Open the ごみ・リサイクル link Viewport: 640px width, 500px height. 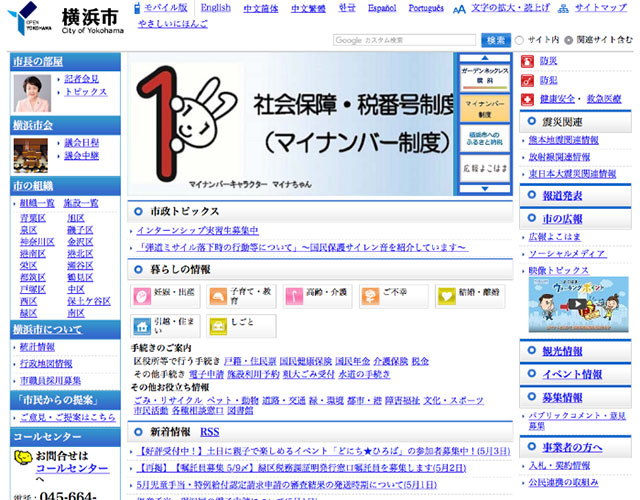click(168, 400)
